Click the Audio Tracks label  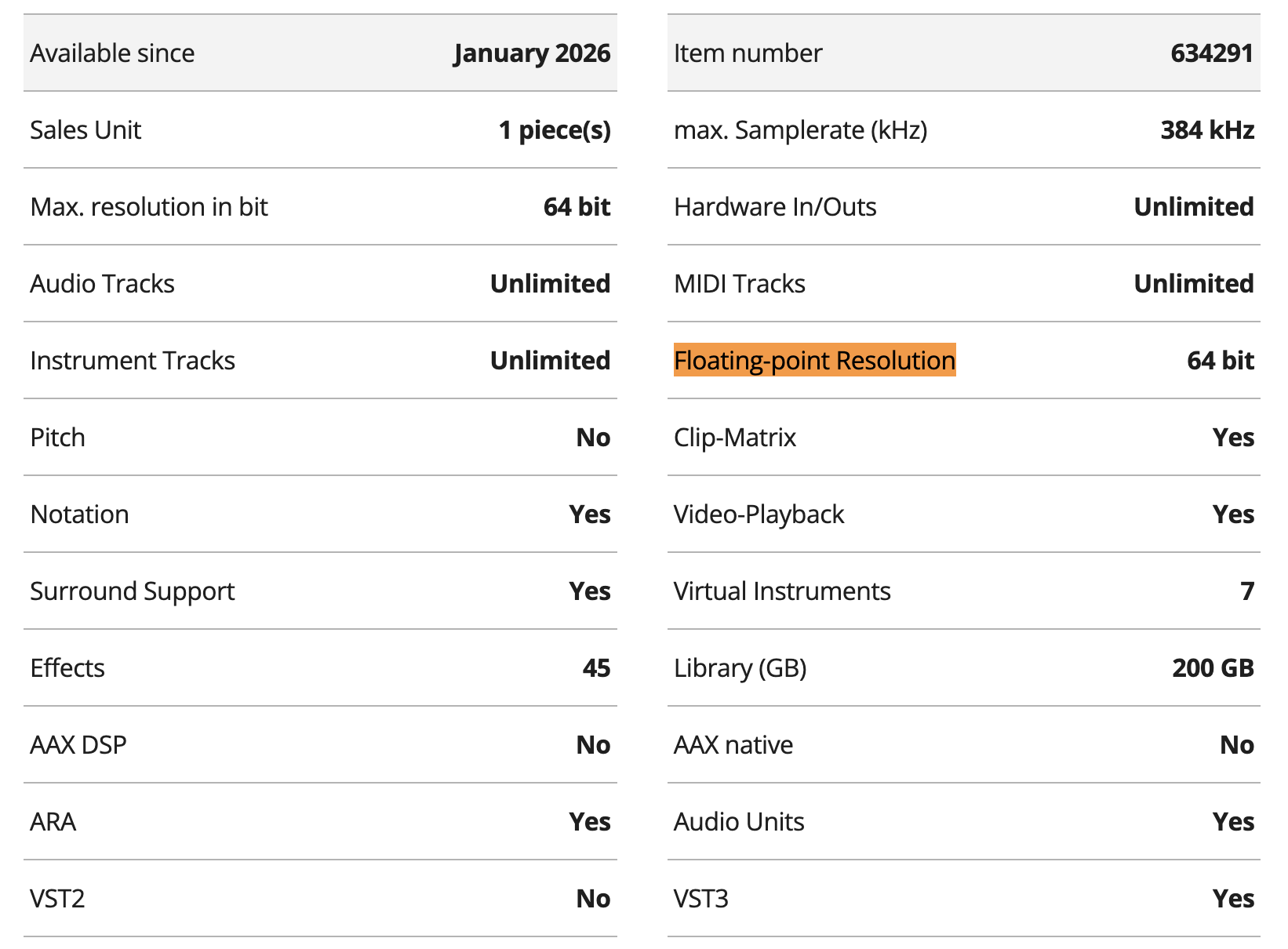pyautogui.click(x=102, y=284)
